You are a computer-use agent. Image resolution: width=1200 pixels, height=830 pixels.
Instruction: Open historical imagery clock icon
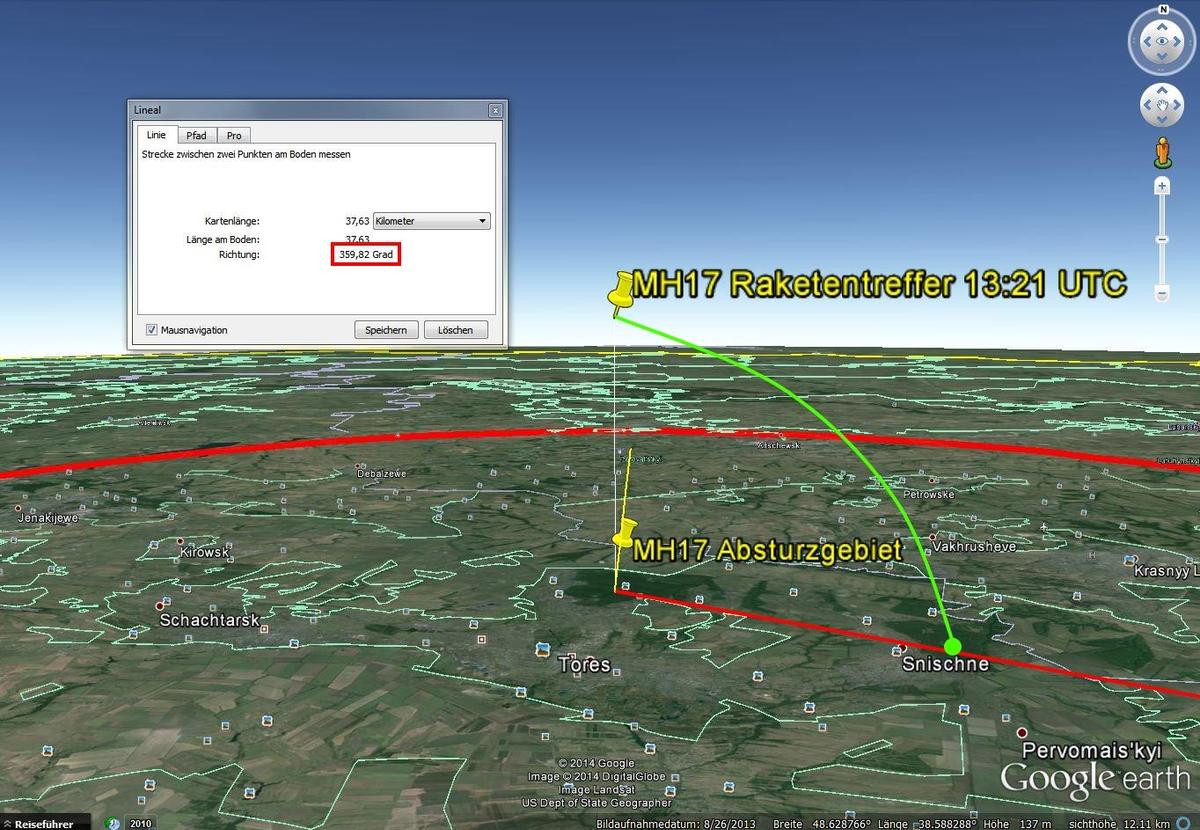pyautogui.click(x=115, y=823)
